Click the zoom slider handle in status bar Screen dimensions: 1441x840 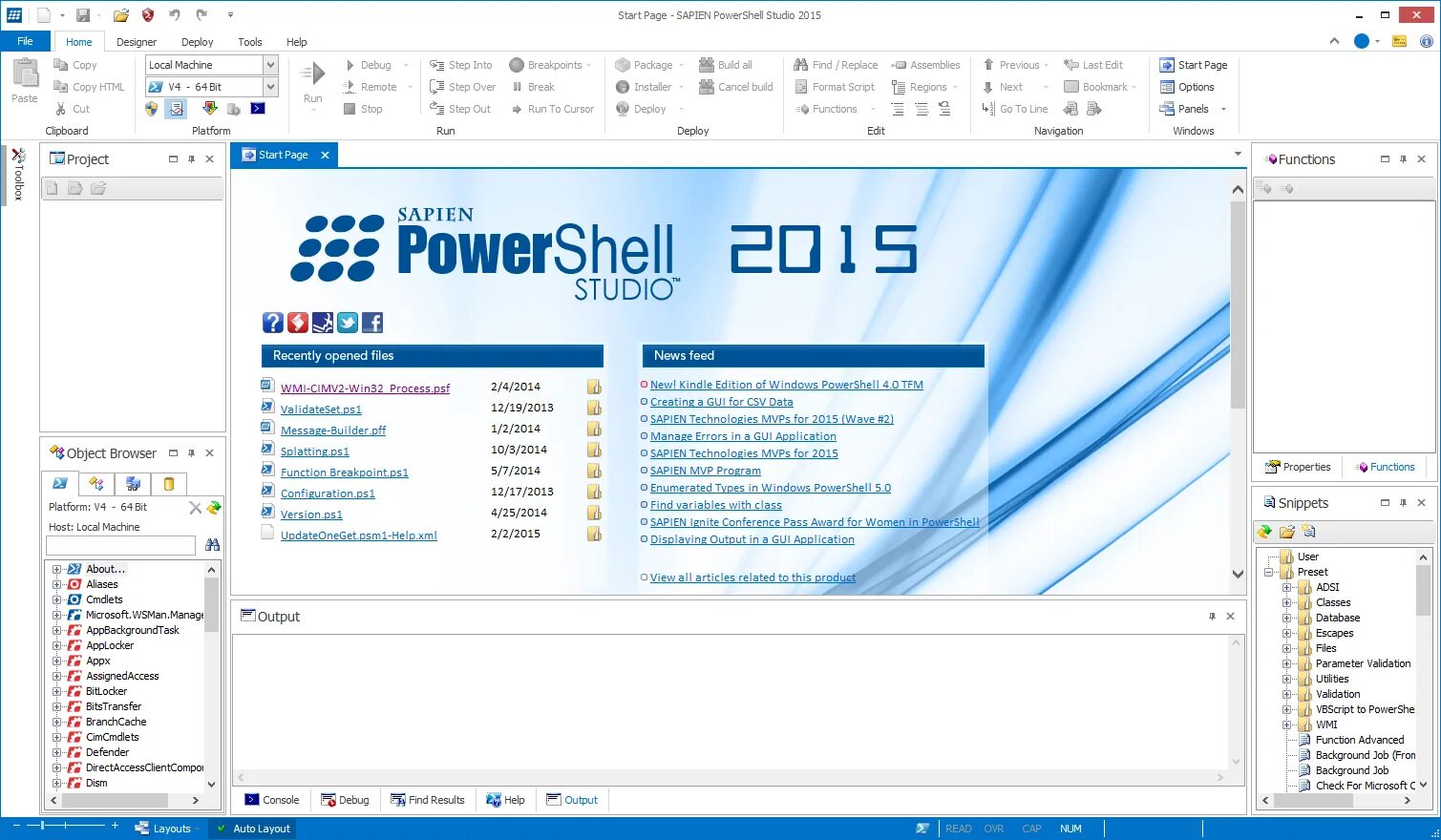40,825
